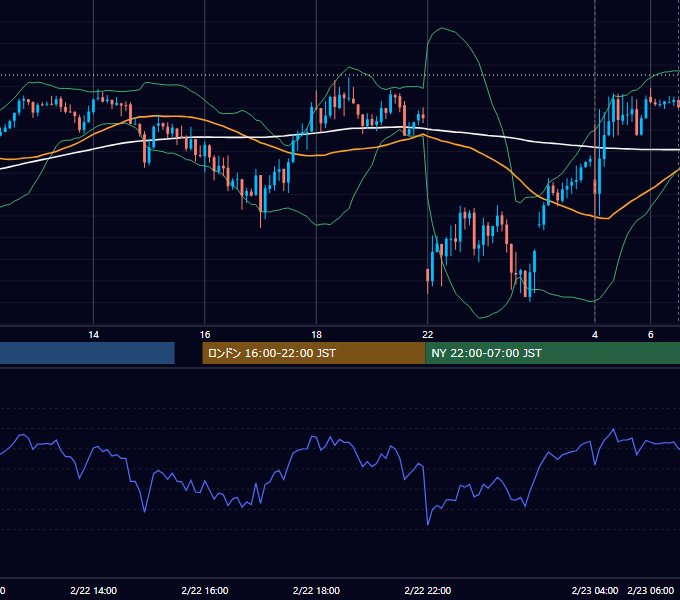Click the hour label 22 on price chart axis

(428, 335)
